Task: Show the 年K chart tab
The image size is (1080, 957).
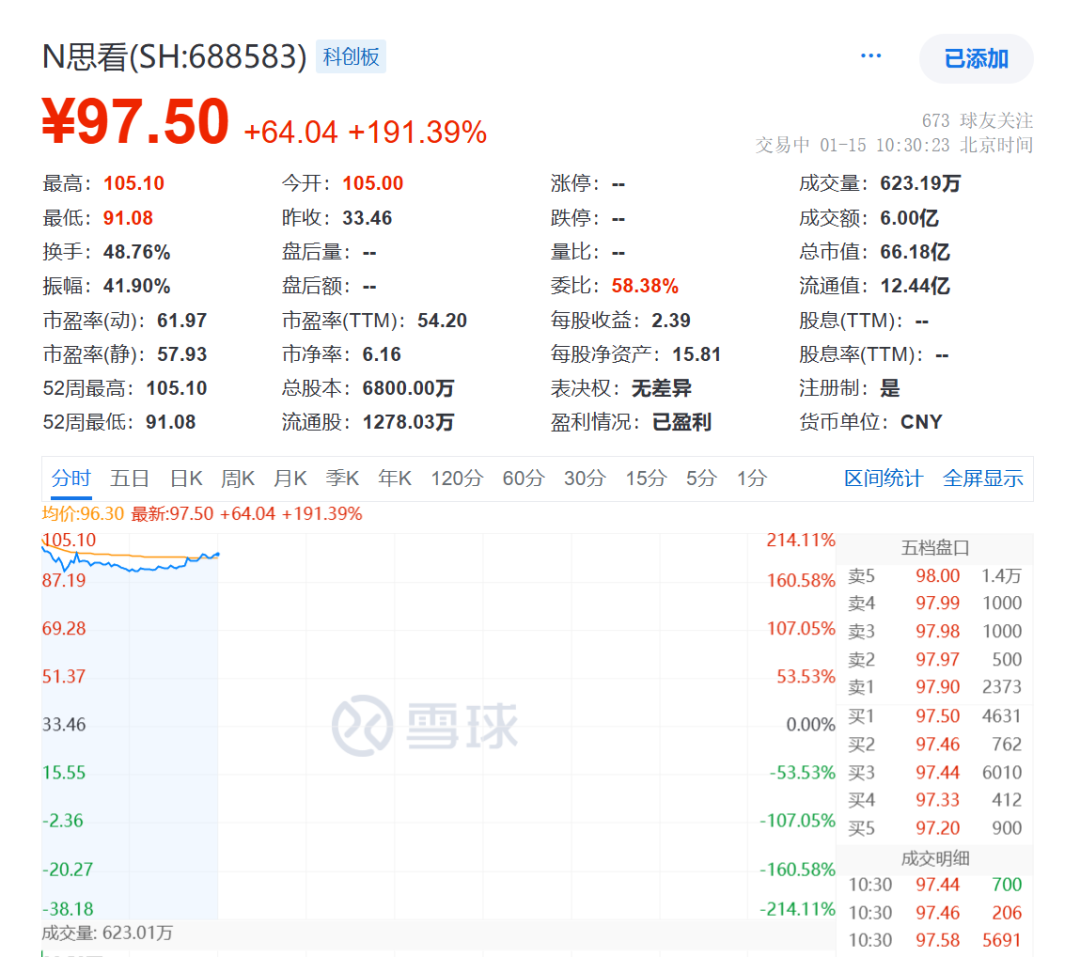Action: (x=394, y=479)
